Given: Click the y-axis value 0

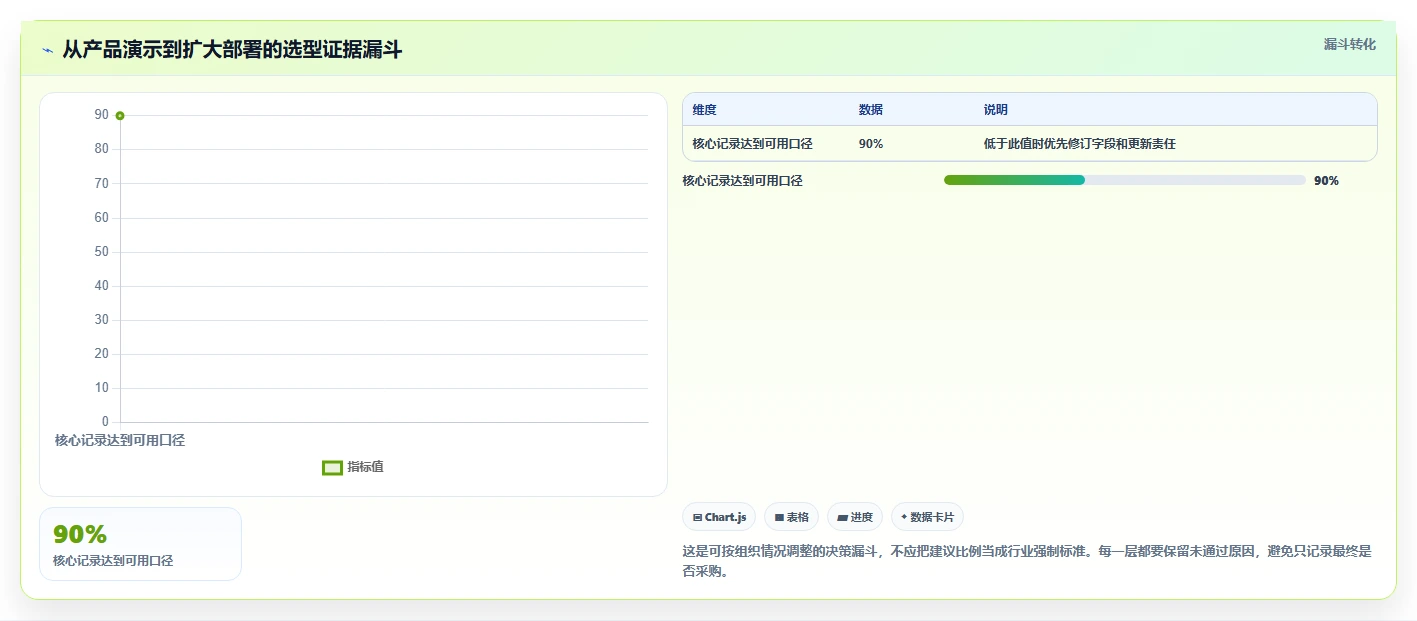Looking at the screenshot, I should (x=105, y=422).
